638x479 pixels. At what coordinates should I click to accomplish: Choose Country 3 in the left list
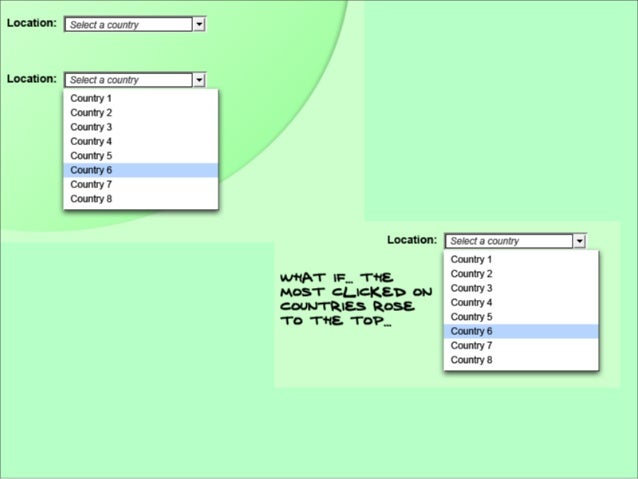141,127
